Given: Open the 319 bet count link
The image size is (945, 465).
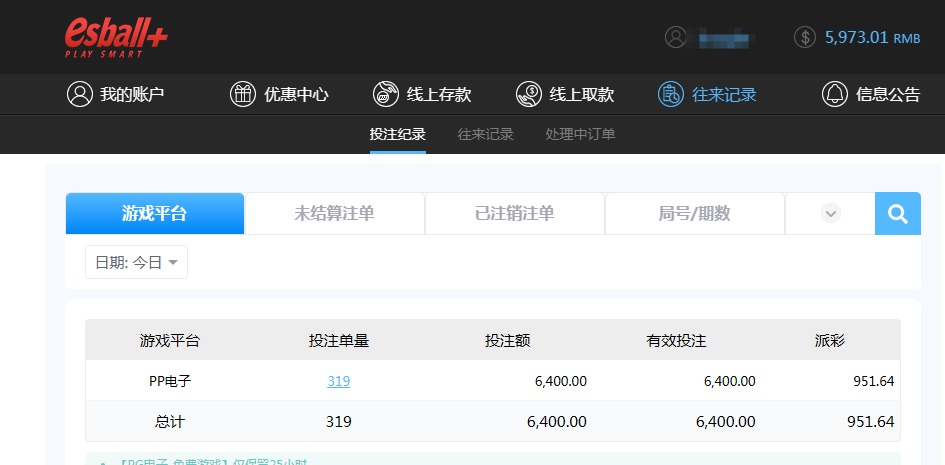Looking at the screenshot, I should coord(339,381).
